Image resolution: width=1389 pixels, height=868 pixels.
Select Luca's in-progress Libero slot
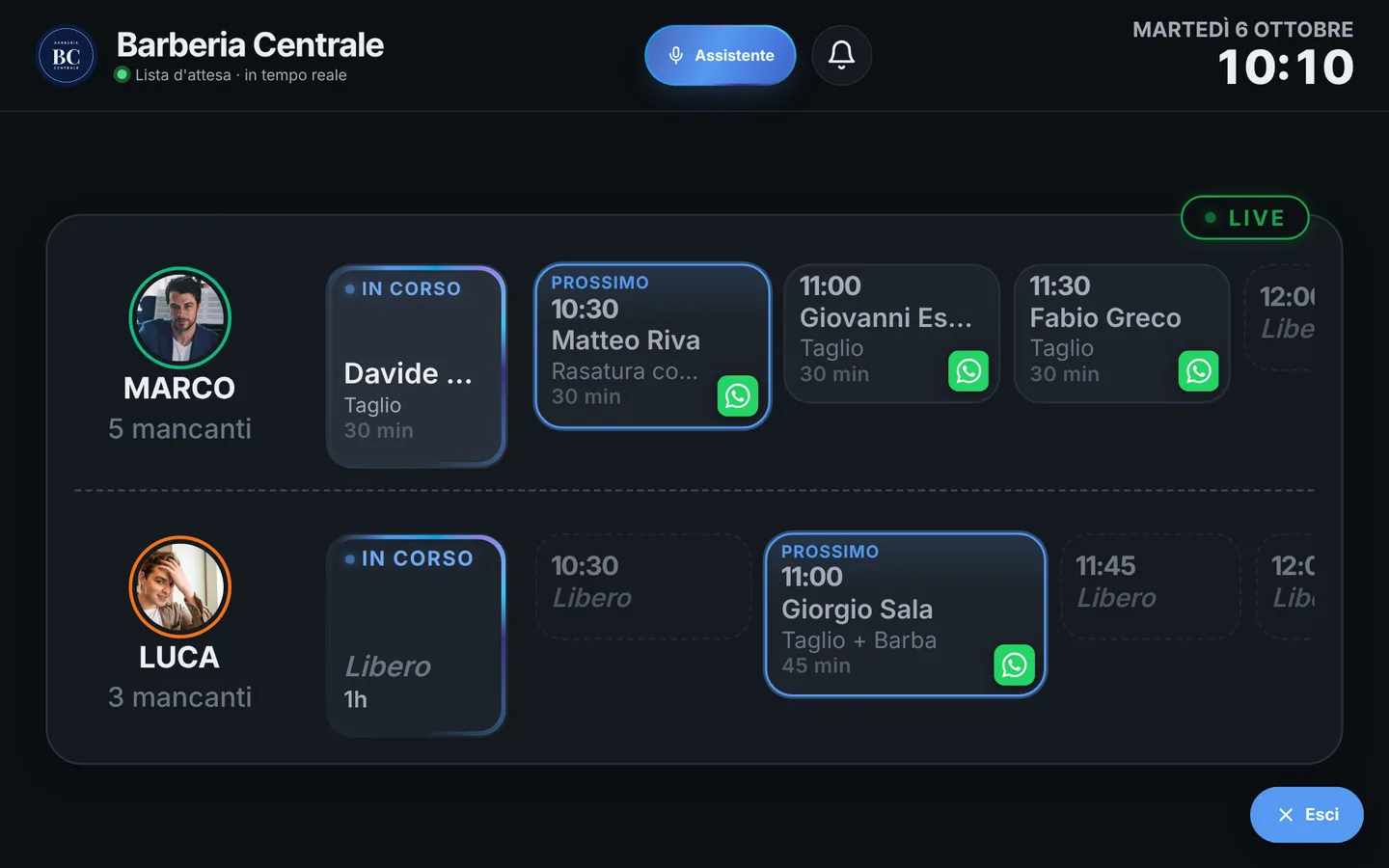click(x=417, y=636)
